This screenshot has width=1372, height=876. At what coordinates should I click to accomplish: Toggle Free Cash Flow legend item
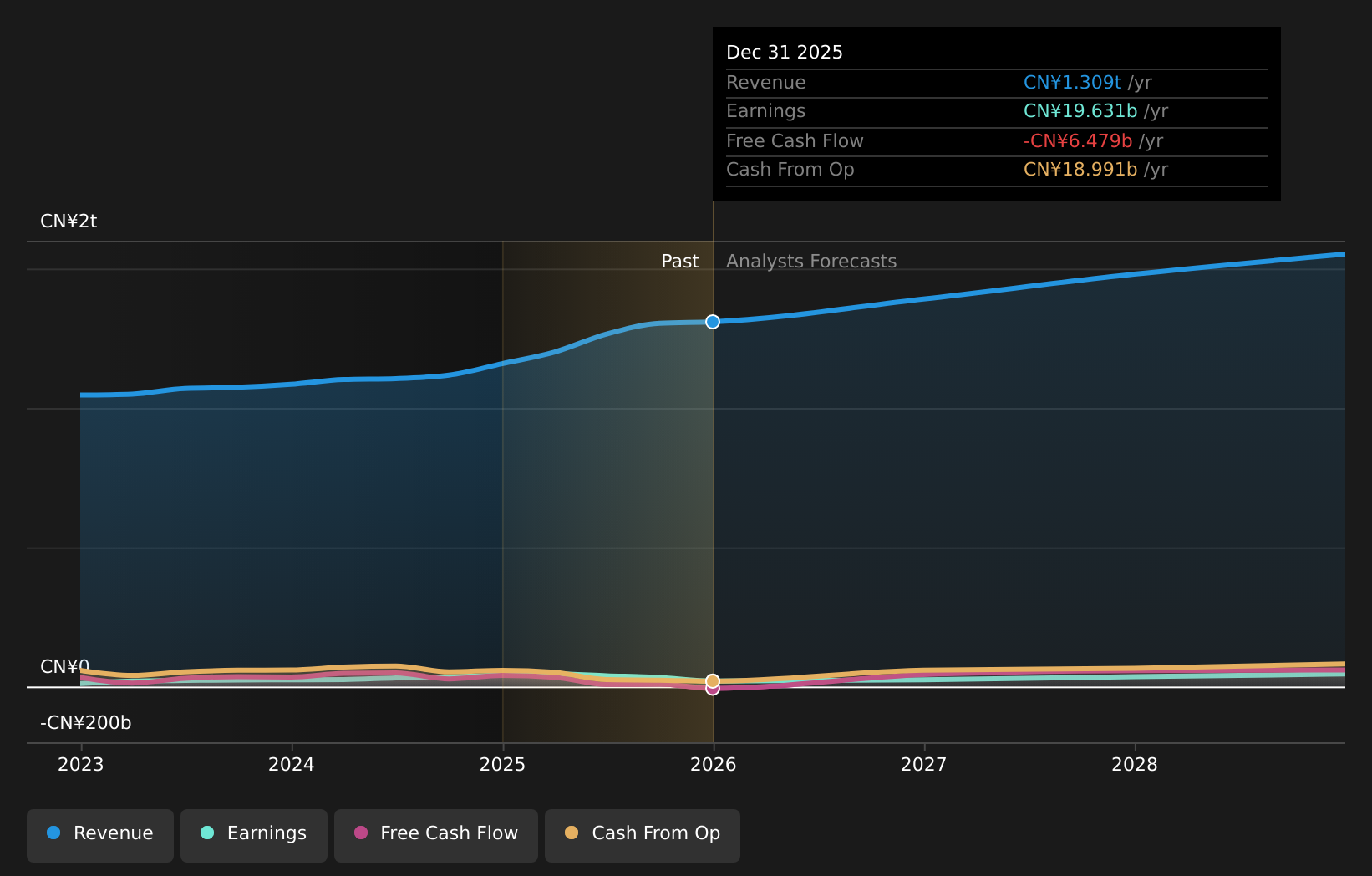436,833
